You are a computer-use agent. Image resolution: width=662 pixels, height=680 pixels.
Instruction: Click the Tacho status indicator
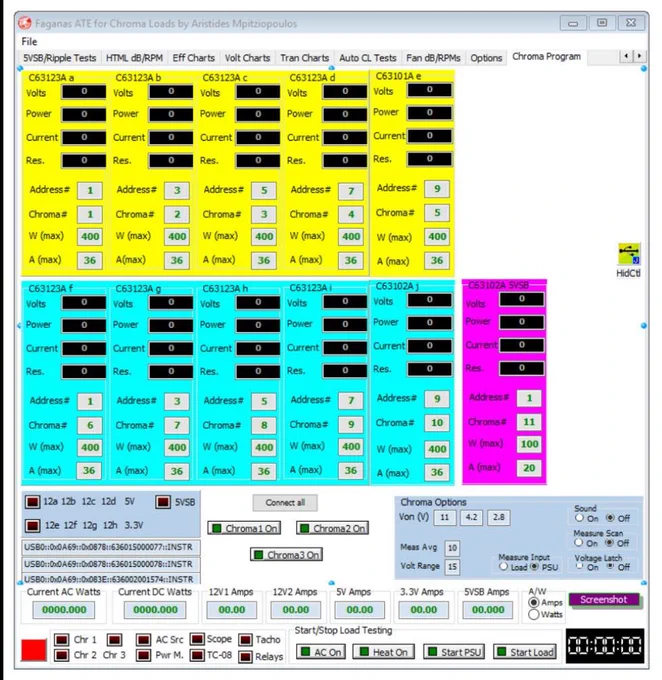[246, 640]
